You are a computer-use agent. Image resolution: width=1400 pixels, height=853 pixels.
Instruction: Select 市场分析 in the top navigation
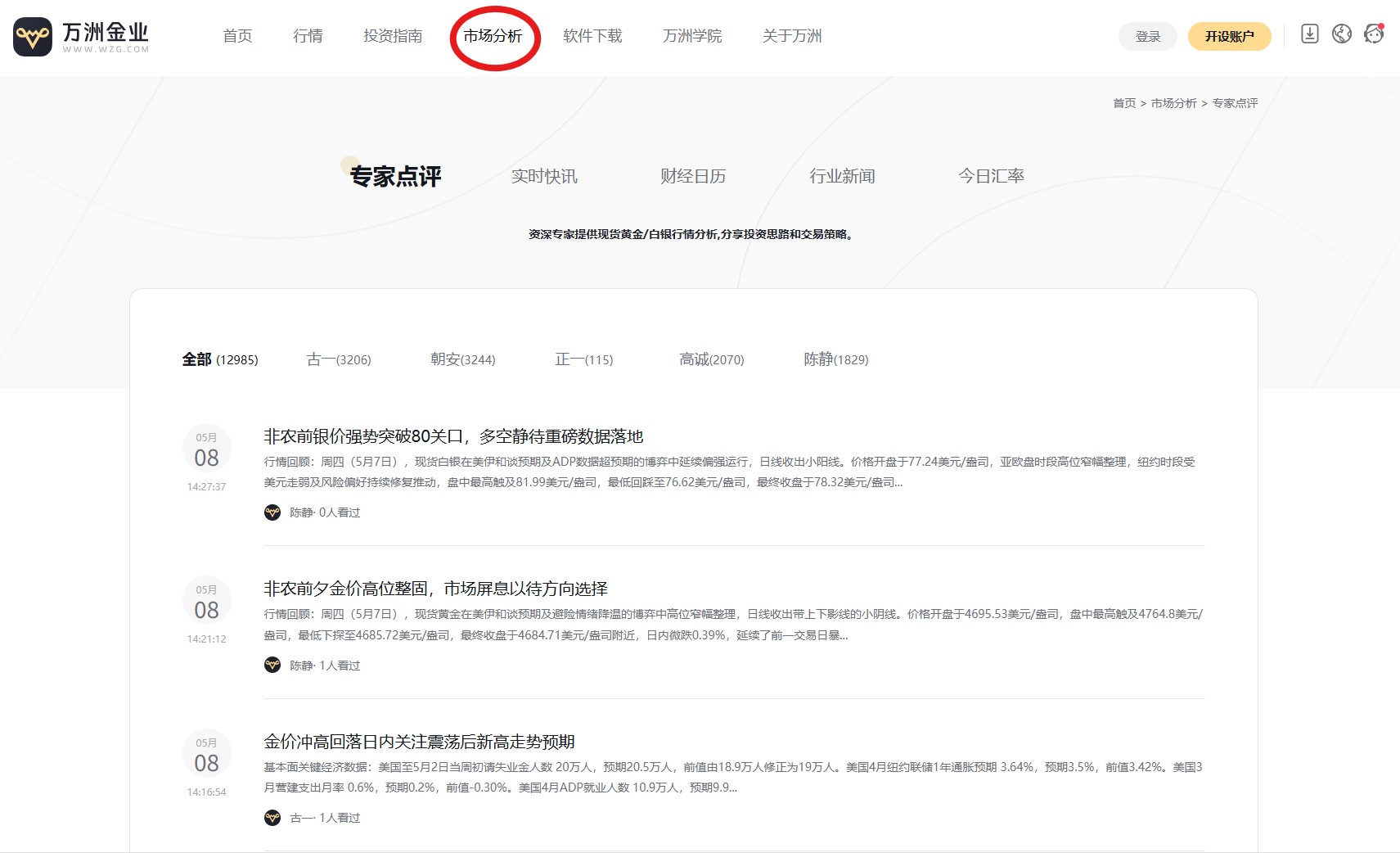tap(493, 36)
